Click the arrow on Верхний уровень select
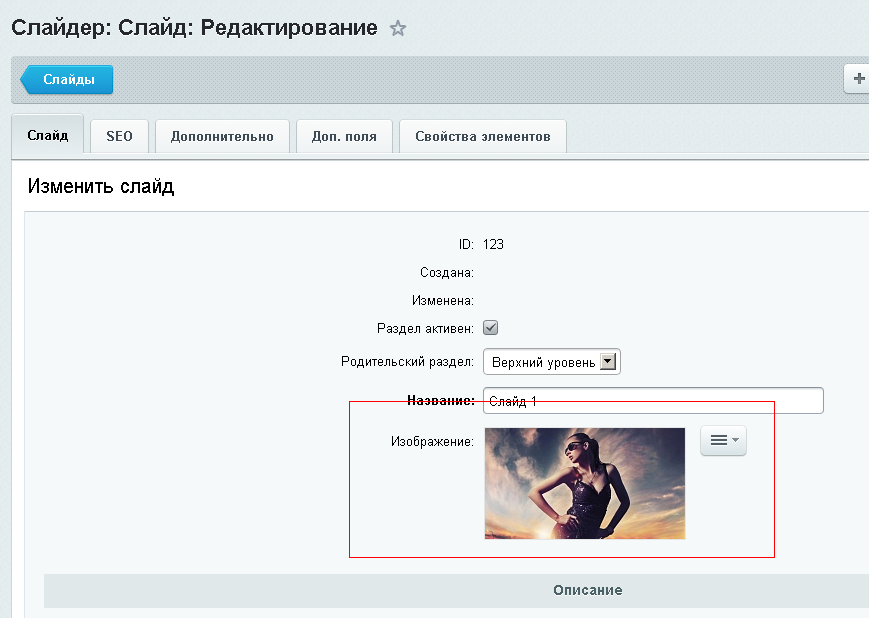The height and width of the screenshot is (618, 869). click(607, 362)
